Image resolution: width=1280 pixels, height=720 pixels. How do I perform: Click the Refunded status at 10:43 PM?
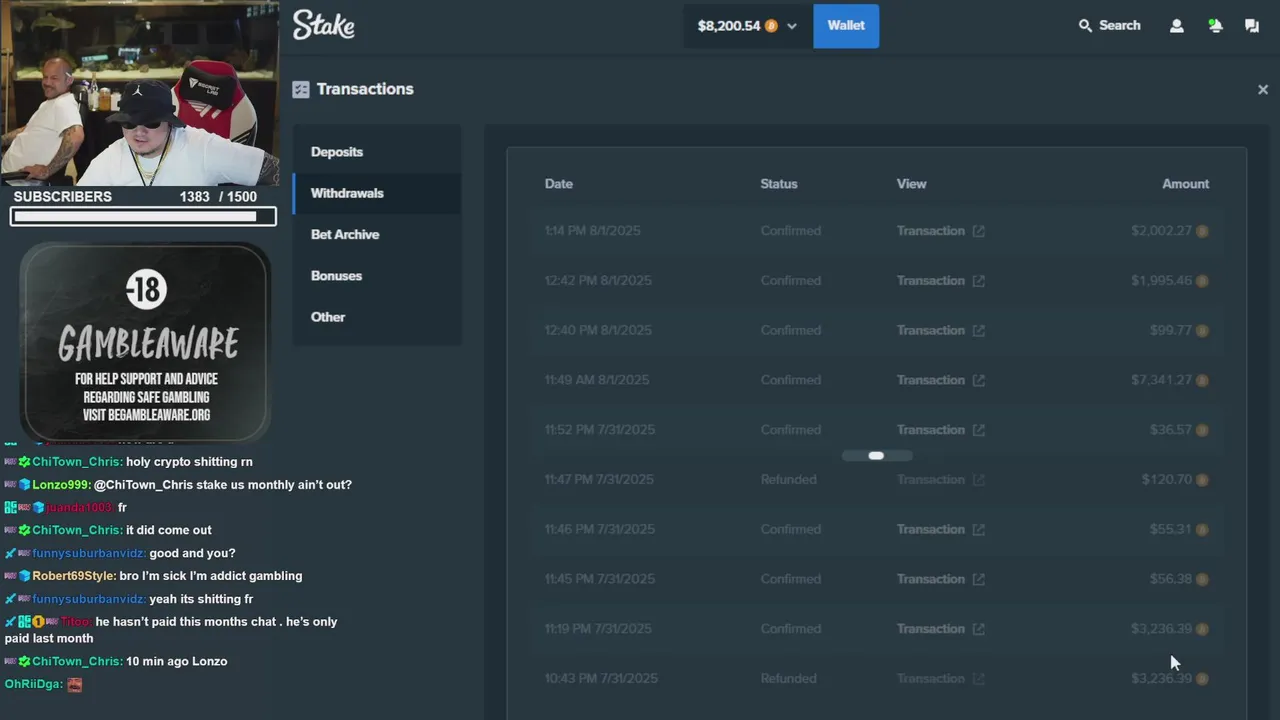pyautogui.click(x=788, y=679)
